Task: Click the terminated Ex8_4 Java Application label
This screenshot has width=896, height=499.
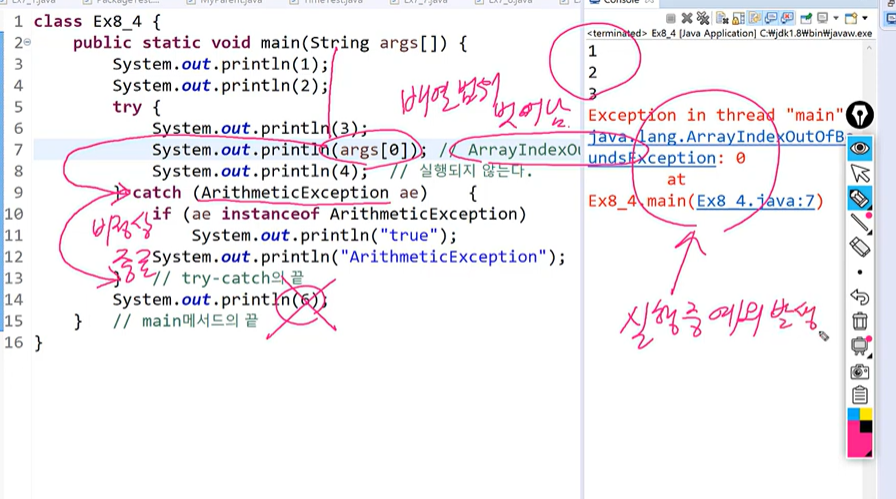Action: point(730,34)
